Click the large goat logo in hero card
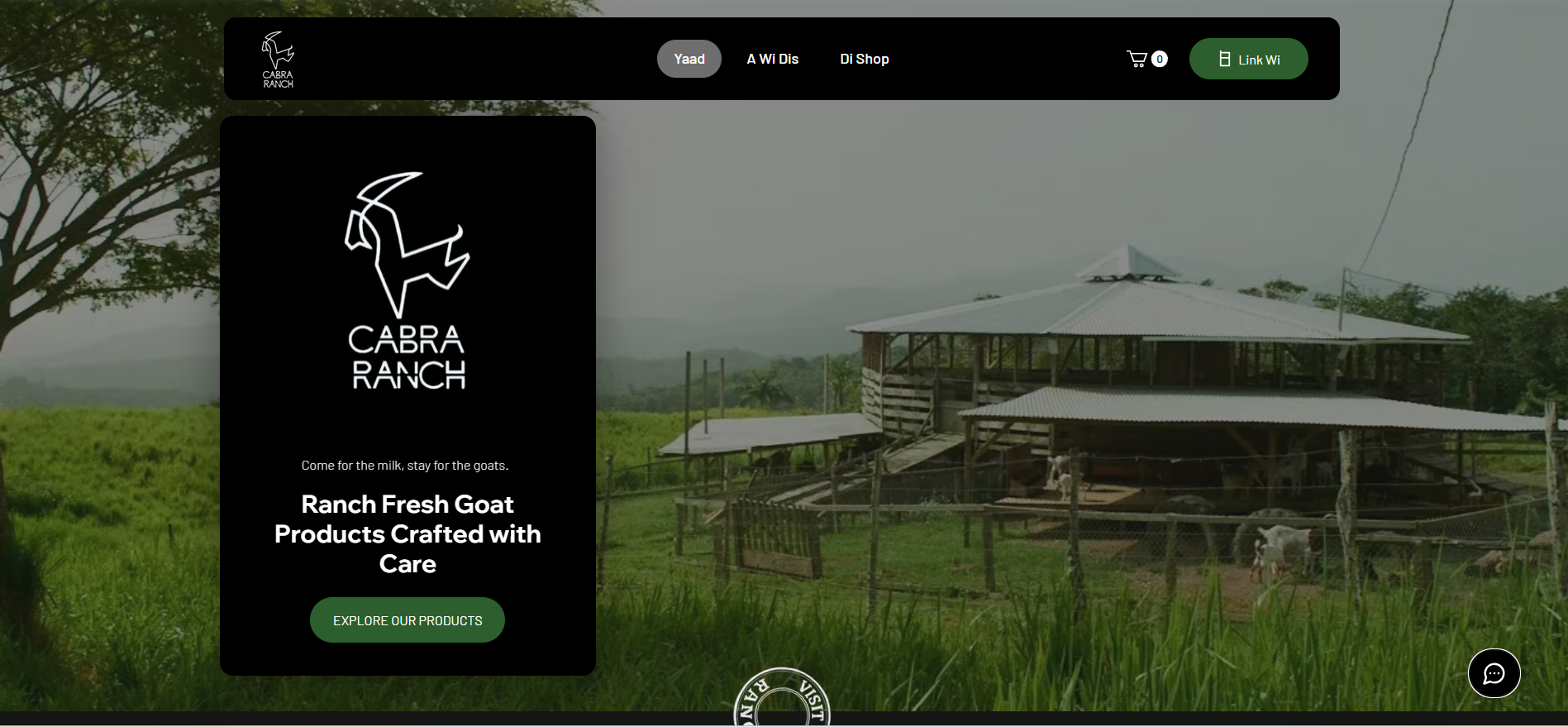Viewport: 1568px width, 727px height. (407, 245)
